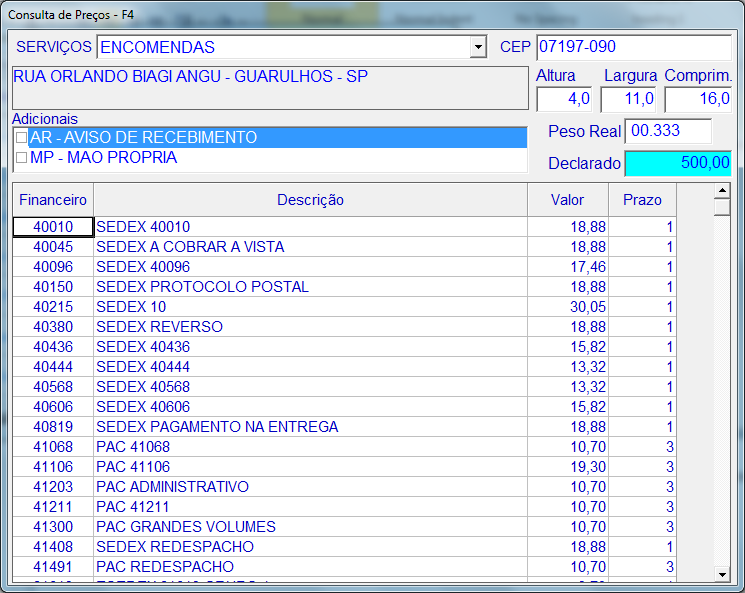Select row SEDEX PAGAMENTO NA ENTREGA
Screen dimensions: 745x593
pyautogui.click(x=344, y=426)
